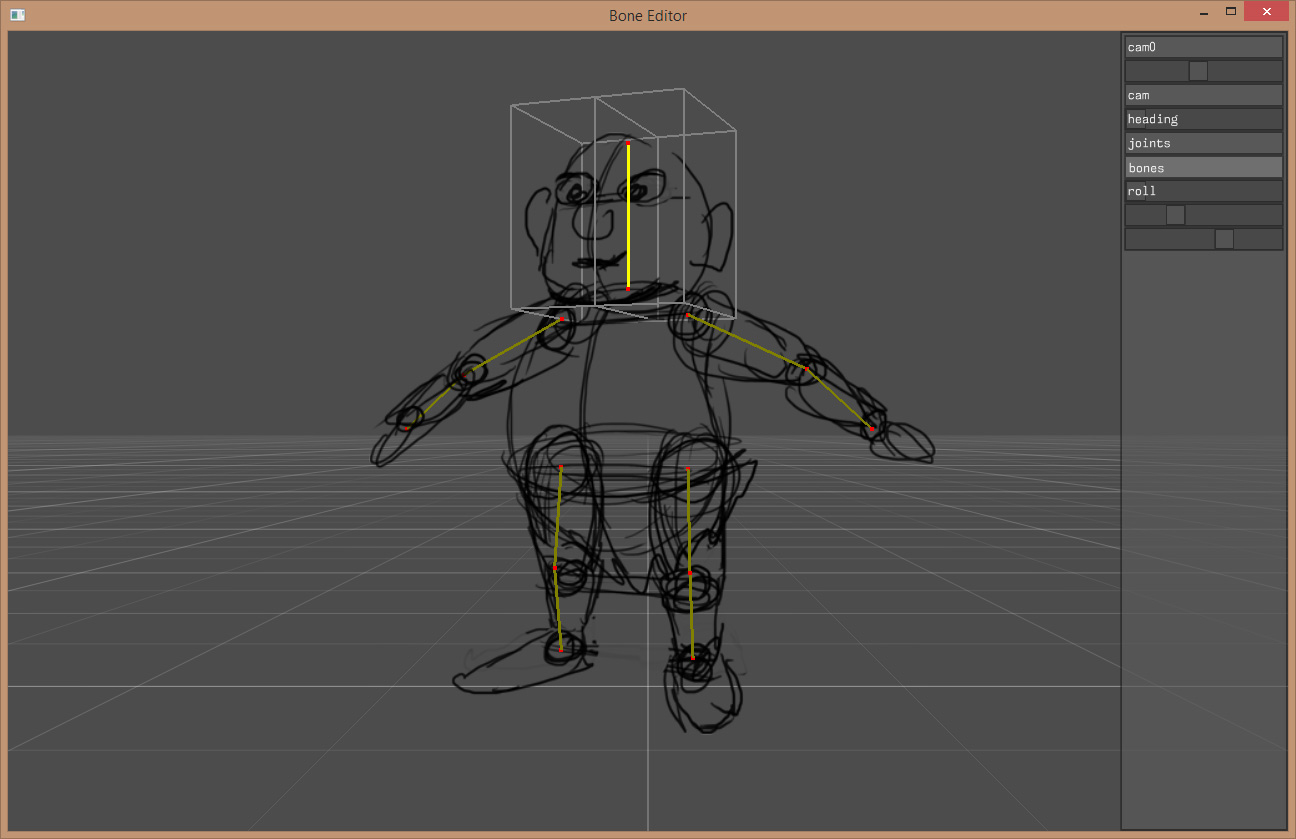Click the cam0 button in side panel
The width and height of the screenshot is (1296, 839).
pyautogui.click(x=1203, y=47)
